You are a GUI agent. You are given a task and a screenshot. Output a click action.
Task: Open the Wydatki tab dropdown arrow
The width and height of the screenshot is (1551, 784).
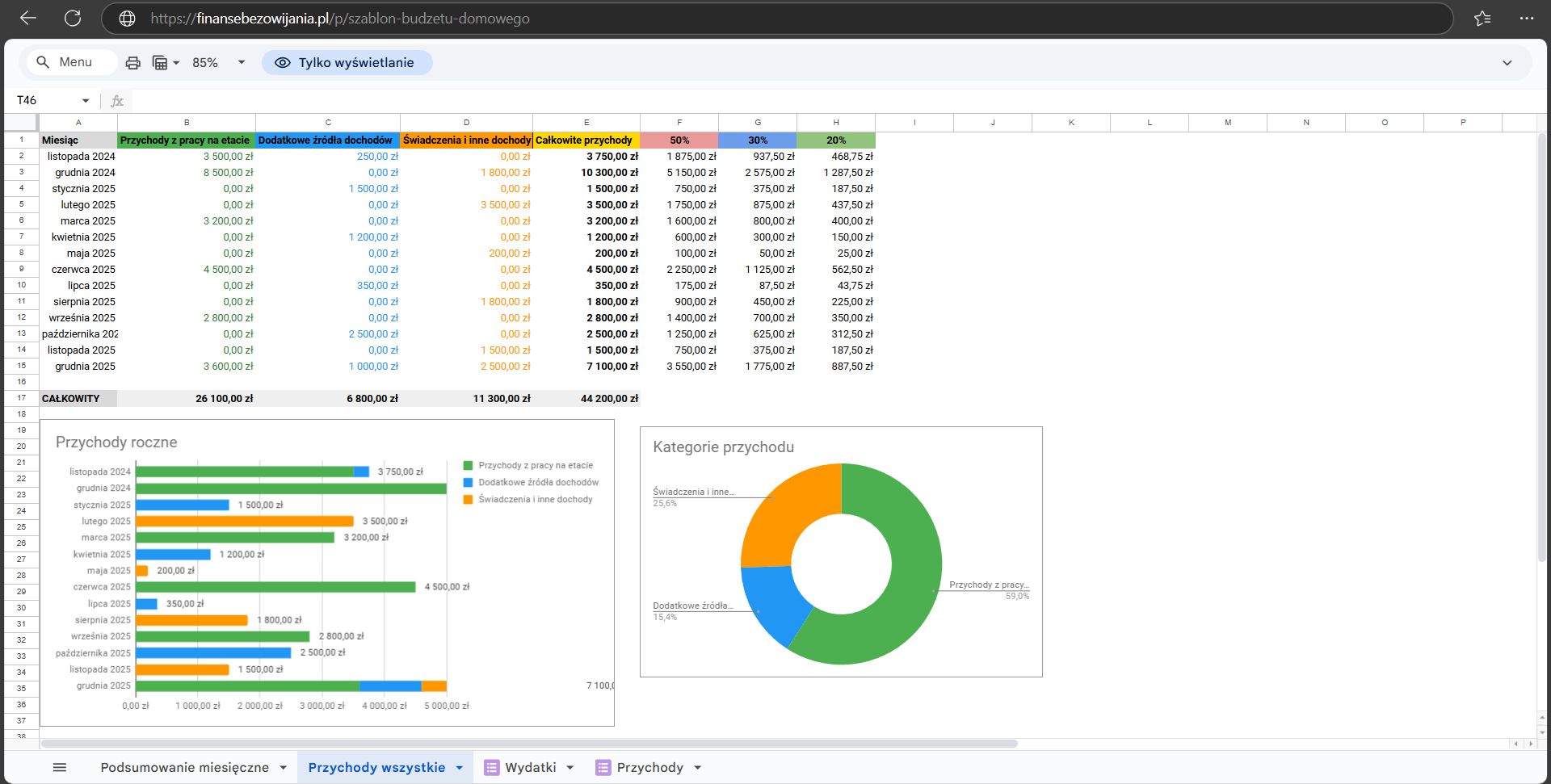[570, 768]
